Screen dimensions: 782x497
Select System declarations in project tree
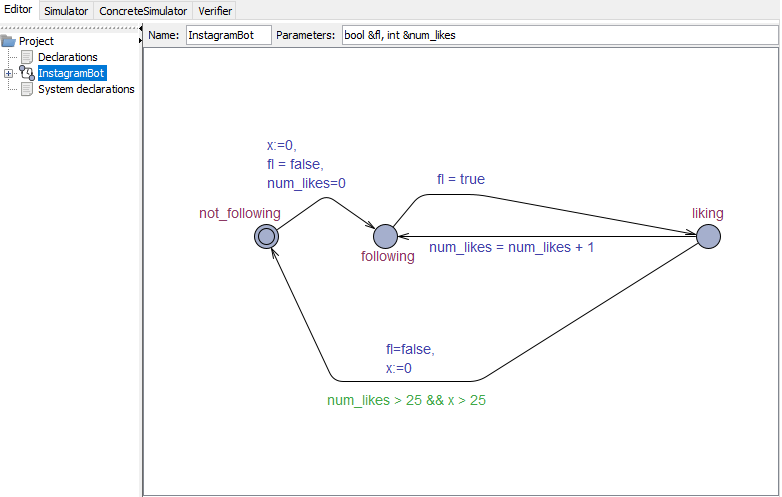(x=86, y=89)
